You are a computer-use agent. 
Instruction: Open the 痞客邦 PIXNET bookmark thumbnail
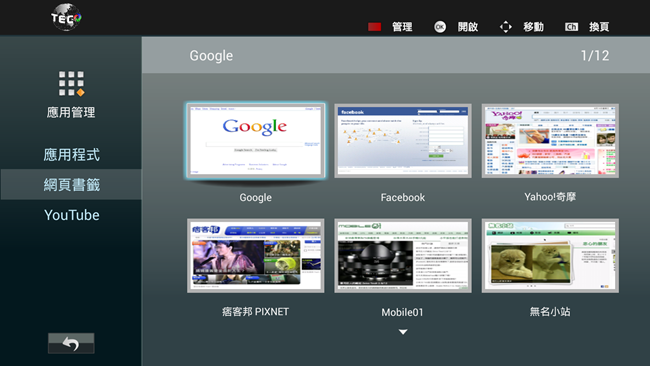[x=255, y=256]
